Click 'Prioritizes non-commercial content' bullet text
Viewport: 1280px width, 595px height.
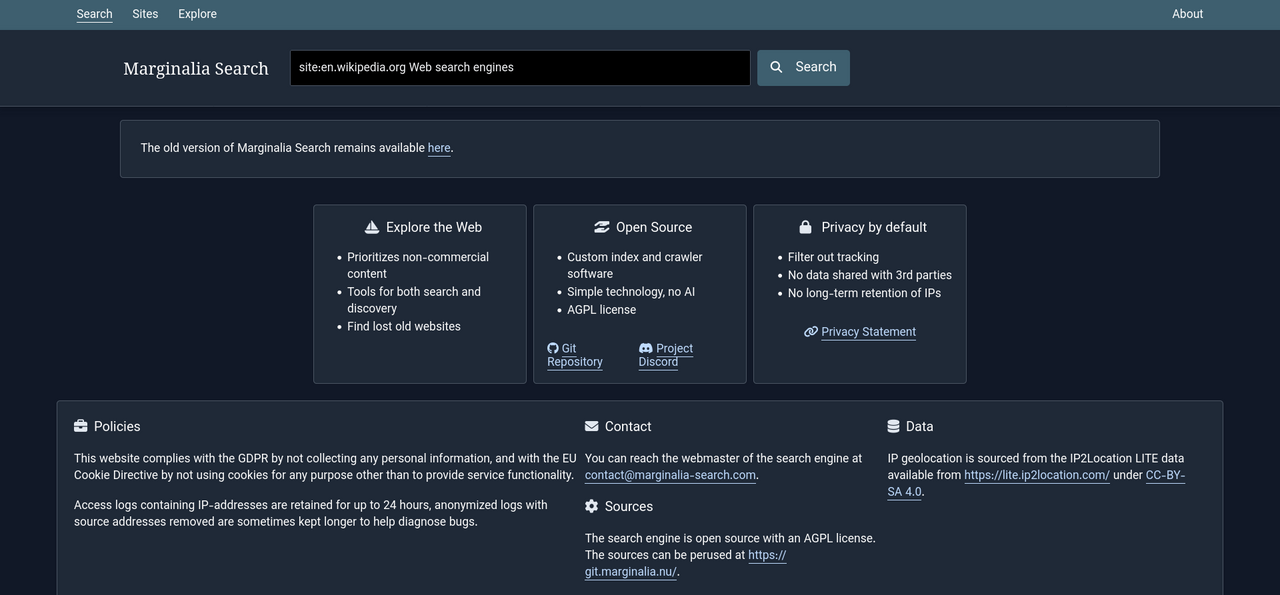point(418,265)
